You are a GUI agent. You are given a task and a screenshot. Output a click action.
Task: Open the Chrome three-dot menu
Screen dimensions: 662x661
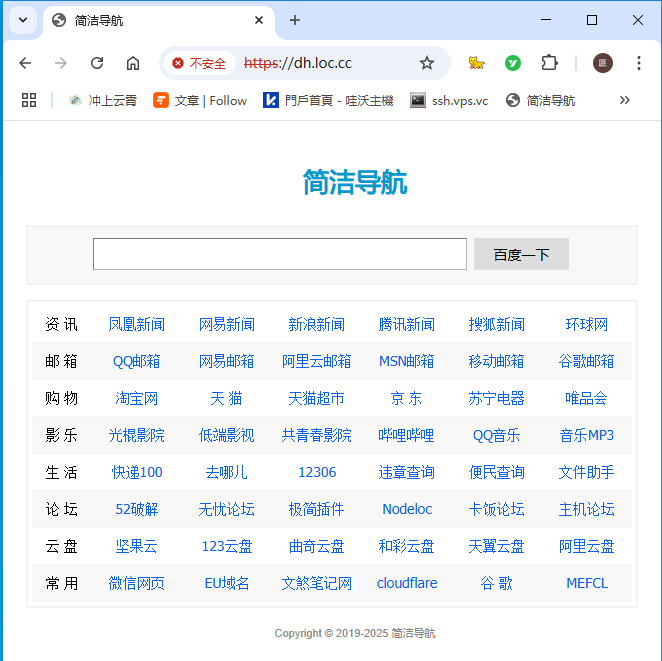(x=639, y=63)
